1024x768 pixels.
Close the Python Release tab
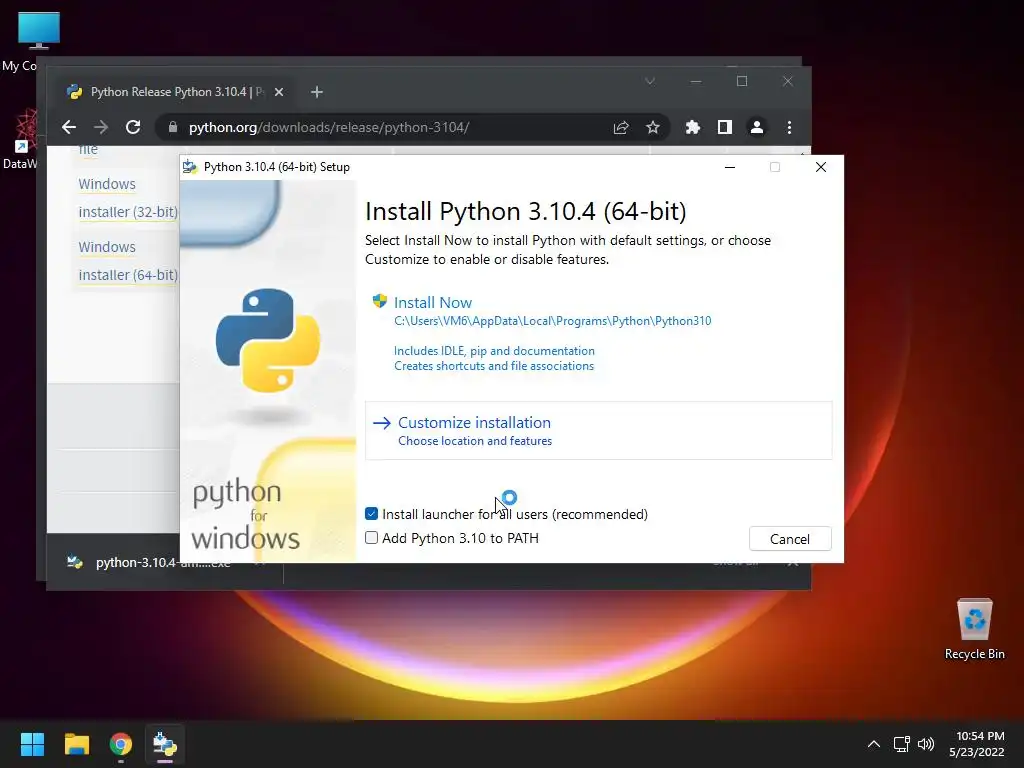[279, 92]
